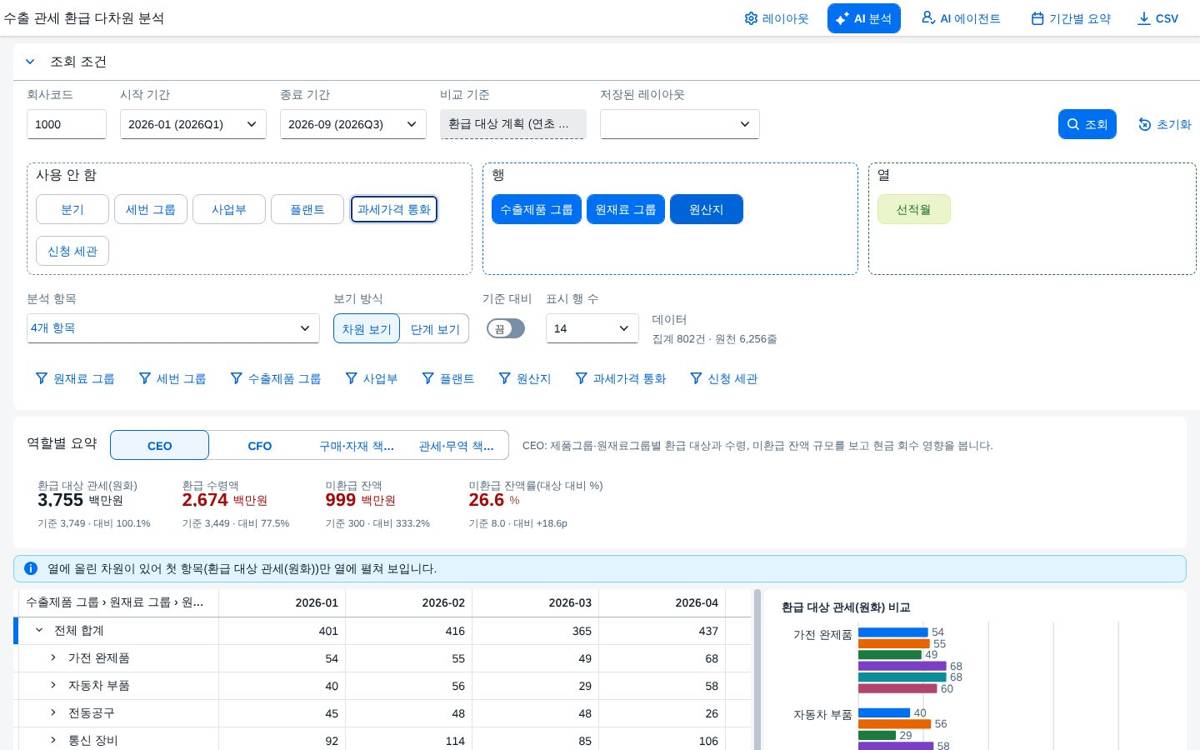Click the 원산지 row chip
The height and width of the screenshot is (750, 1200).
pyautogui.click(x=706, y=209)
